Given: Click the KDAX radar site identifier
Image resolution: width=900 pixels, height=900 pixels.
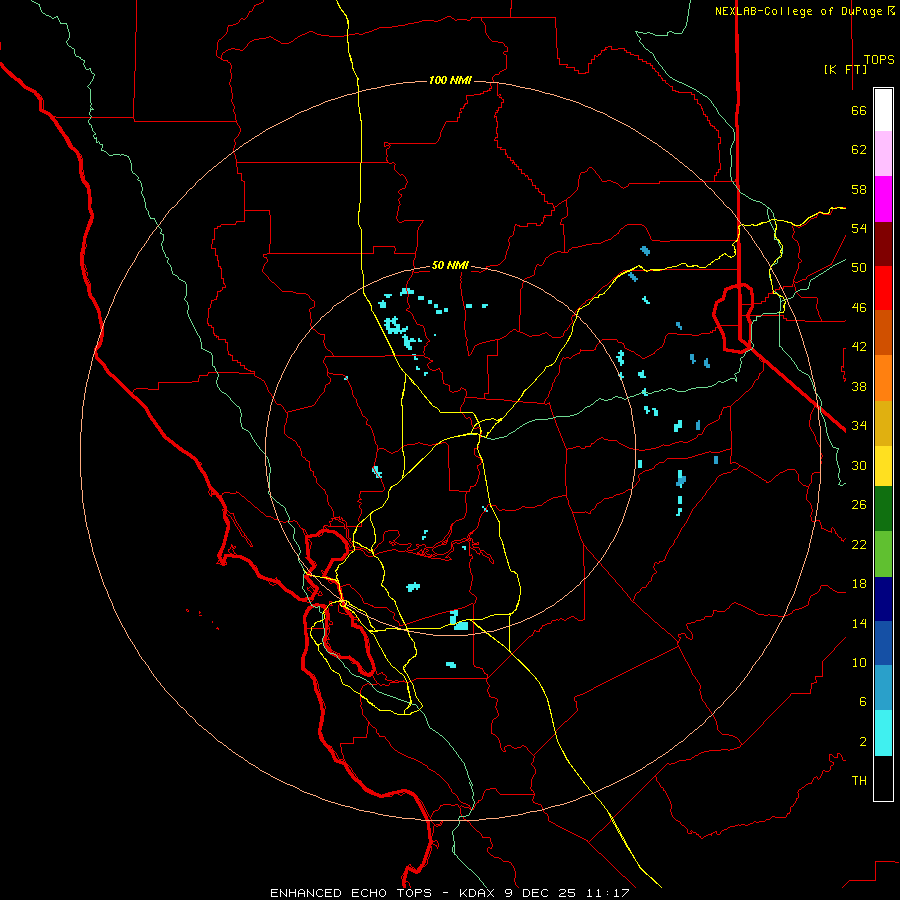Looking at the screenshot, I should [478, 893].
